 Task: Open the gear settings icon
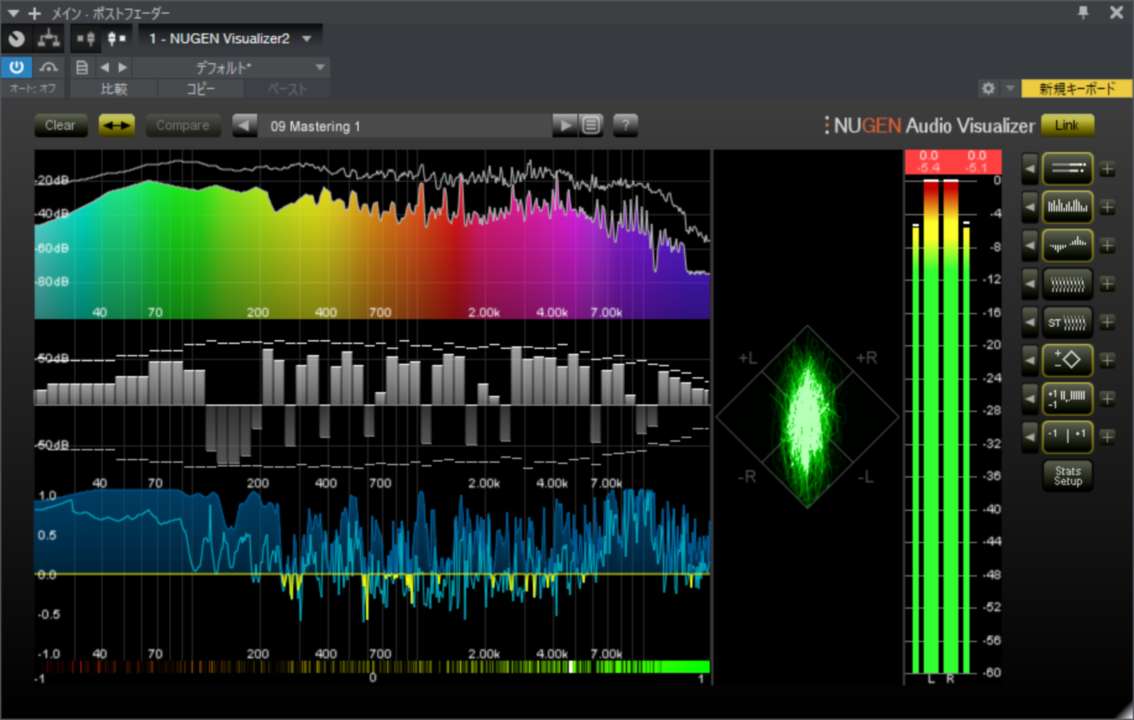988,88
